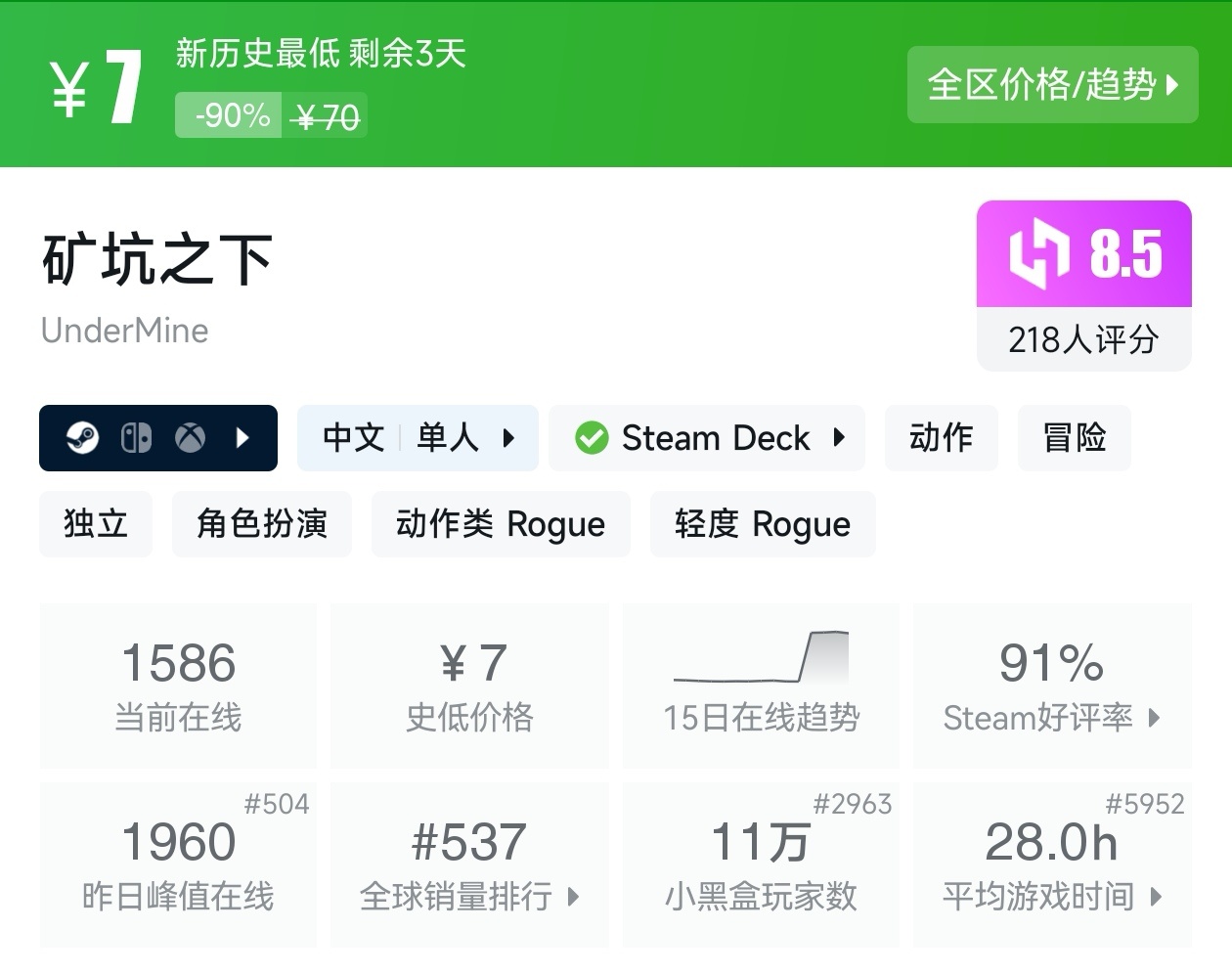This screenshot has width=1232, height=974.
Task: Click the Steam platform icon
Action: (x=82, y=438)
